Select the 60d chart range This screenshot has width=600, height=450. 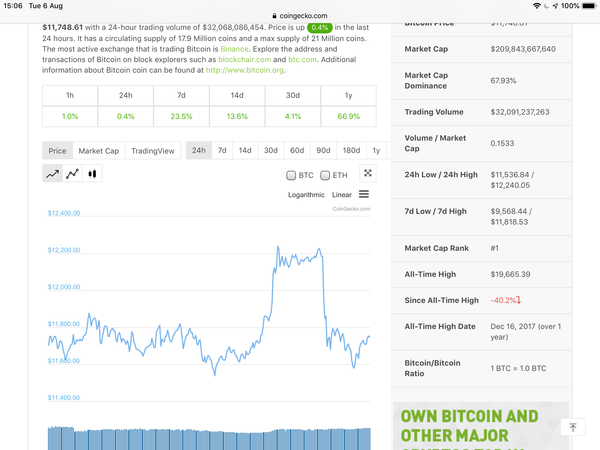point(297,150)
